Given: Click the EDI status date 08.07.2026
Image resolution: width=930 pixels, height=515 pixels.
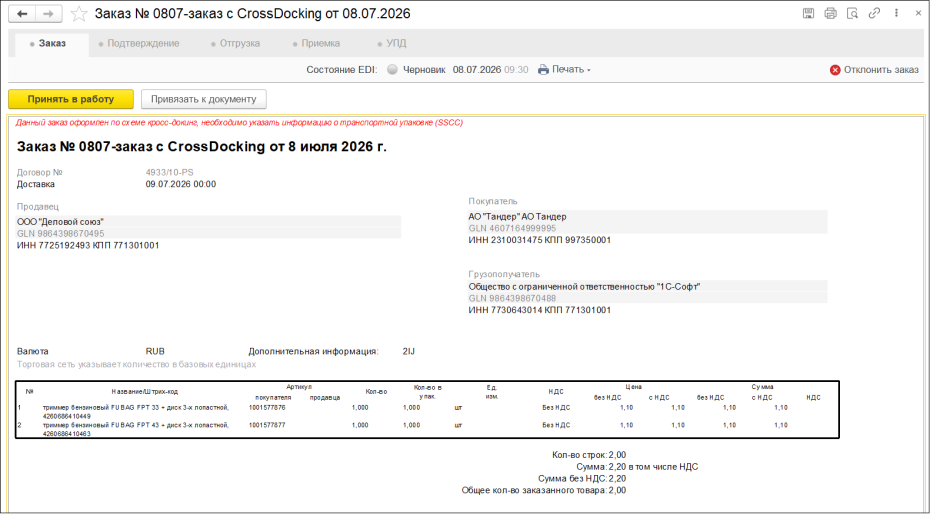Looking at the screenshot, I should click(x=477, y=69).
